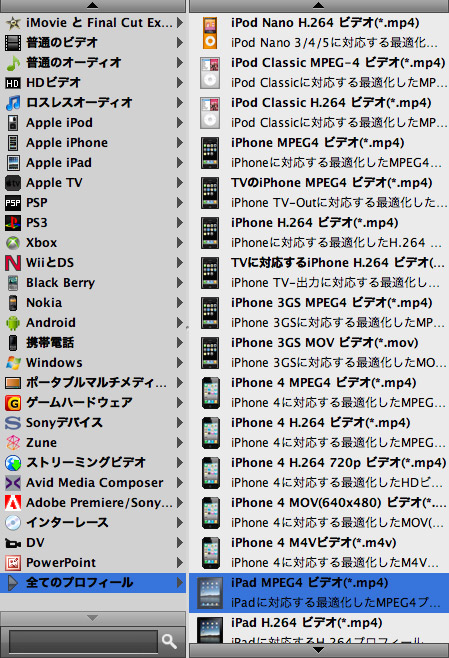449x658 pixels.
Task: Click the Sonyデバイス S icon
Action: 13,423
